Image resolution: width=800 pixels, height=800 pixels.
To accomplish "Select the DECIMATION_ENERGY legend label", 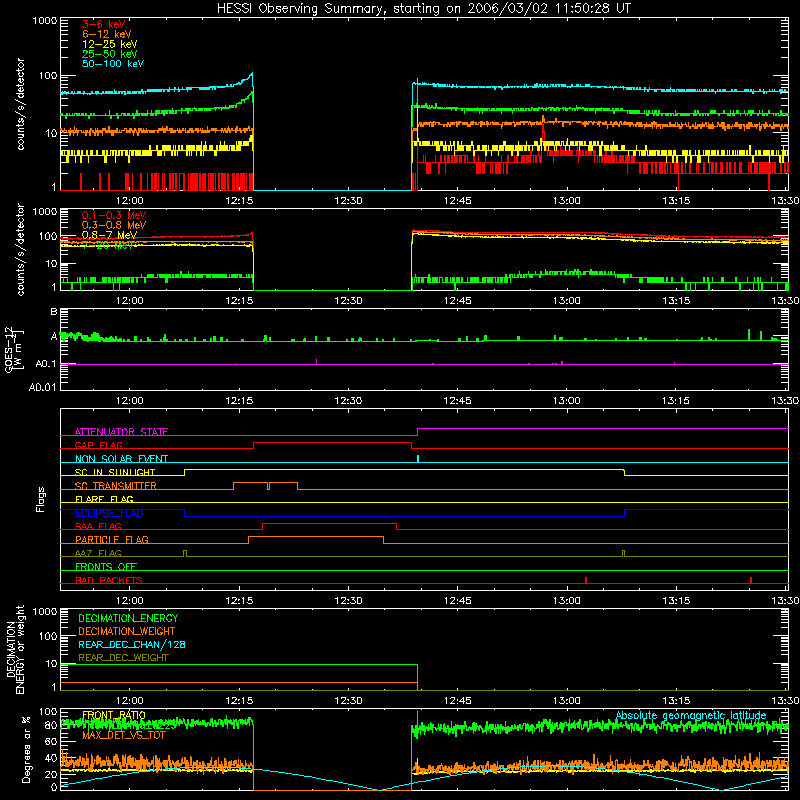I will click(128, 618).
